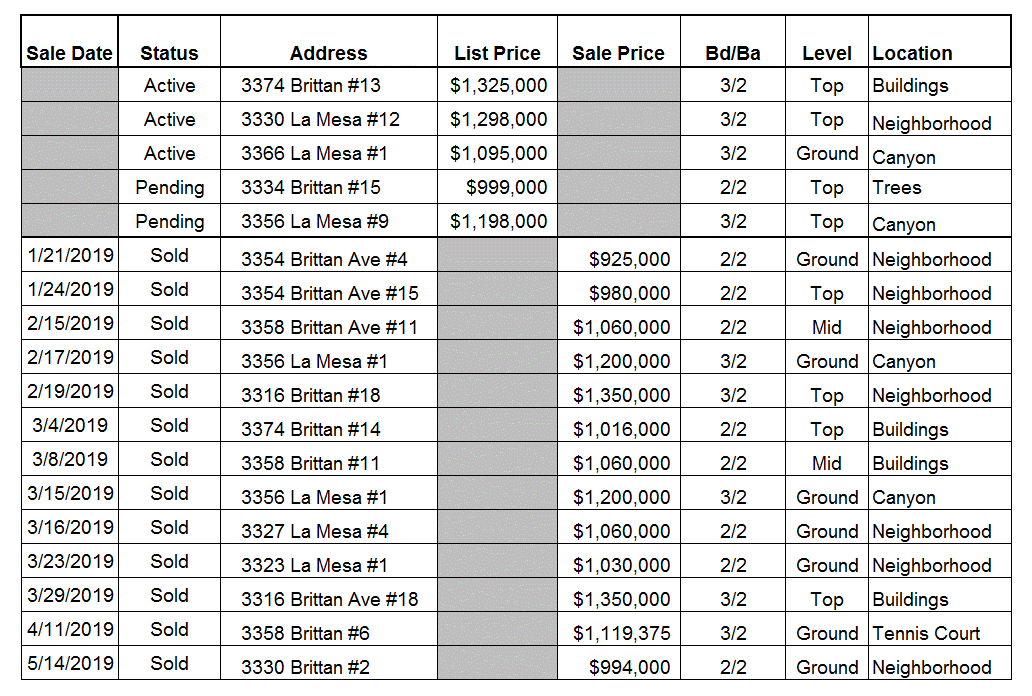1032x696 pixels.
Task: Click the $1,325,000 list price cell
Action: tap(498, 86)
